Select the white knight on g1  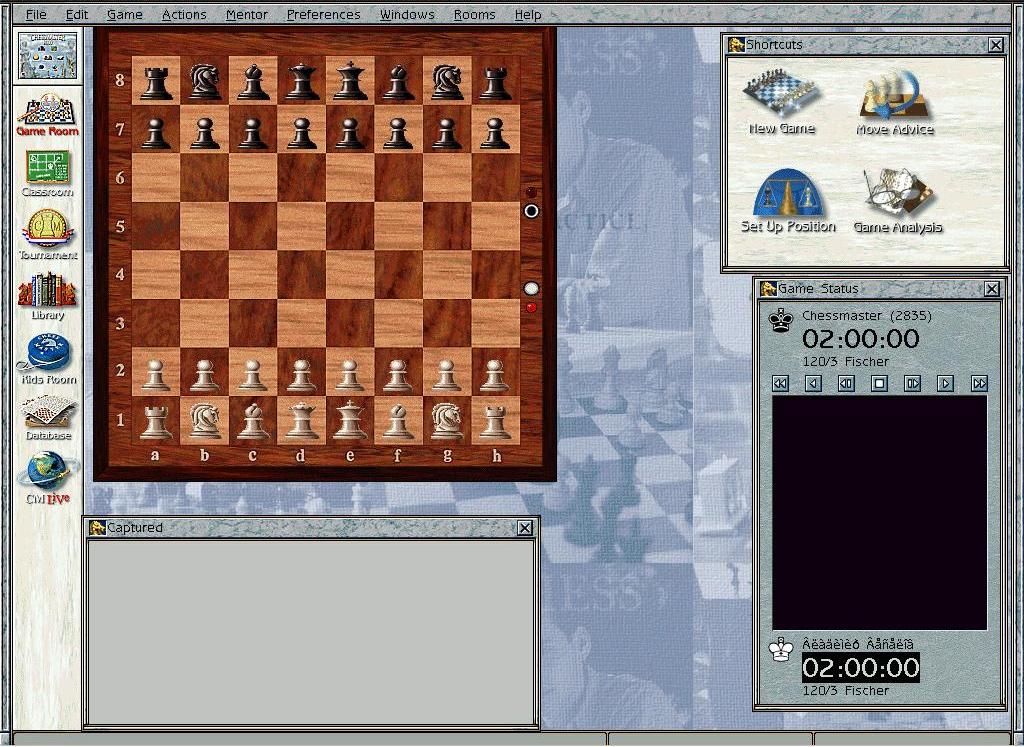446,421
